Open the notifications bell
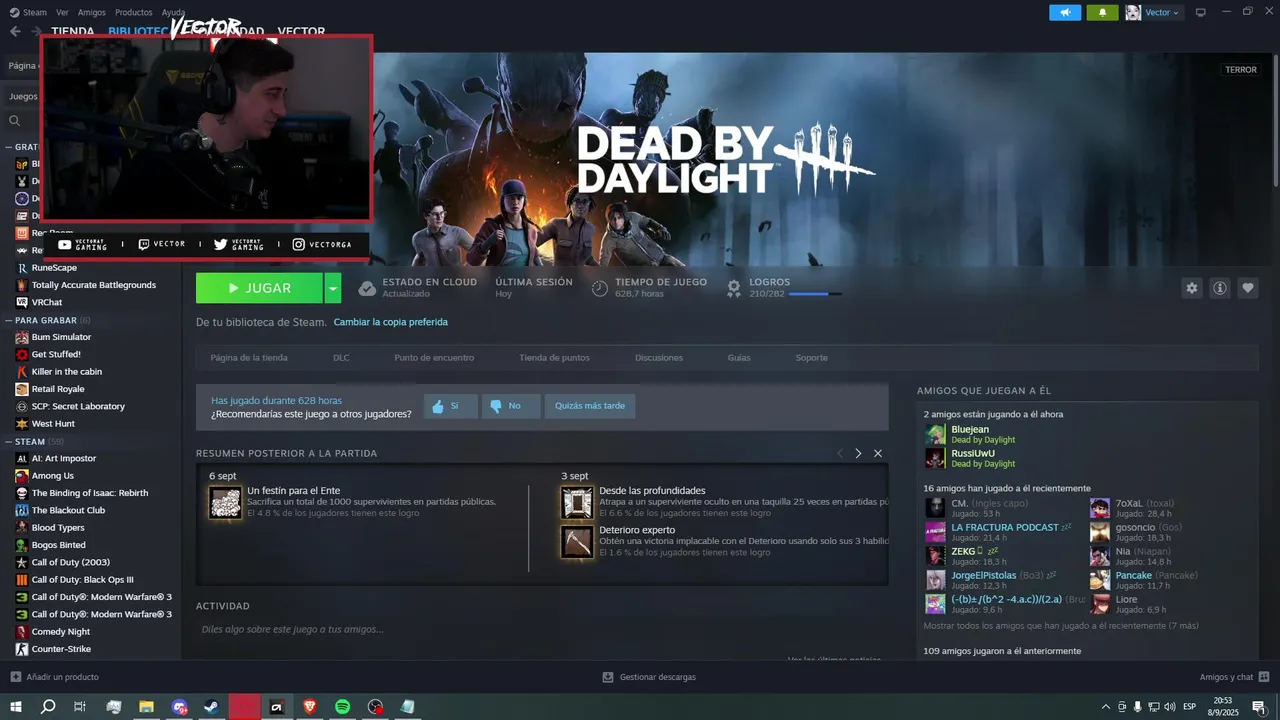 1102,12
